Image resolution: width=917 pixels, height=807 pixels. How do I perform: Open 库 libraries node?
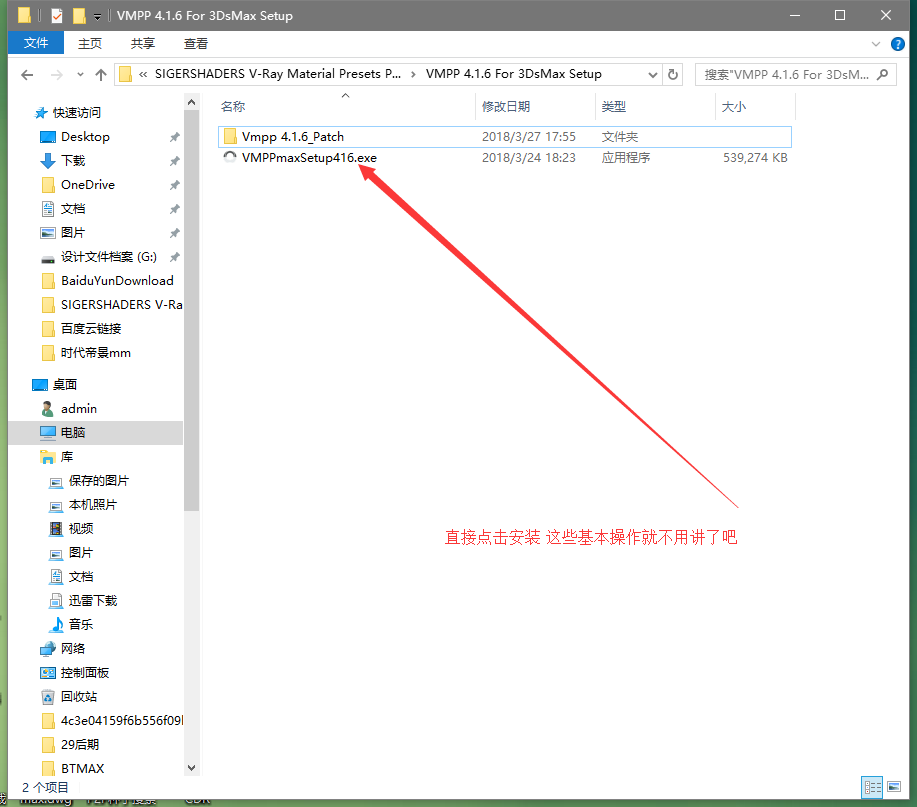67,457
